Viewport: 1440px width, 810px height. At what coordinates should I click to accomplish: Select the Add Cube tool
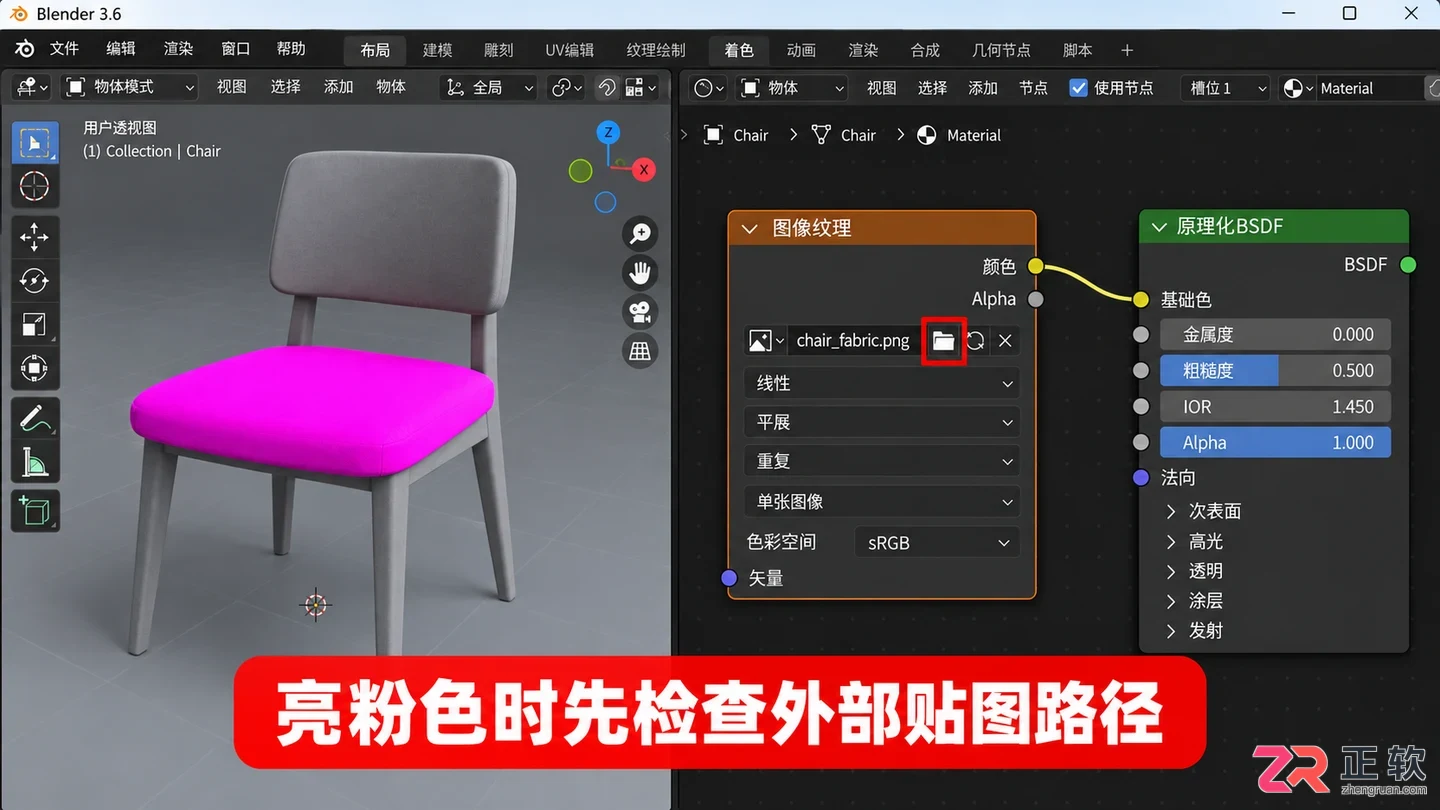click(x=34, y=511)
